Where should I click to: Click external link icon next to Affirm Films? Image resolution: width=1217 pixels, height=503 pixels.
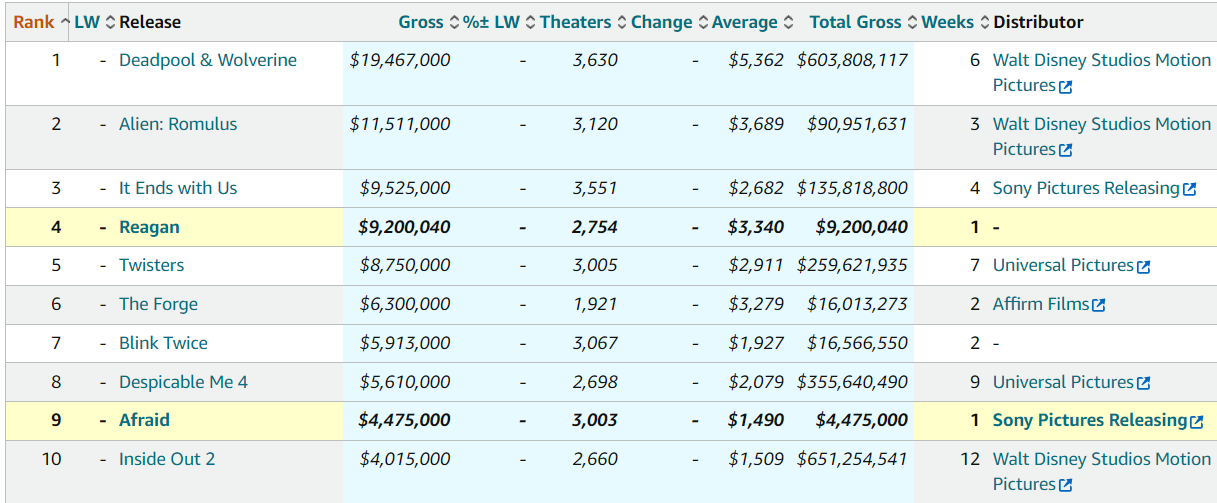(1099, 305)
